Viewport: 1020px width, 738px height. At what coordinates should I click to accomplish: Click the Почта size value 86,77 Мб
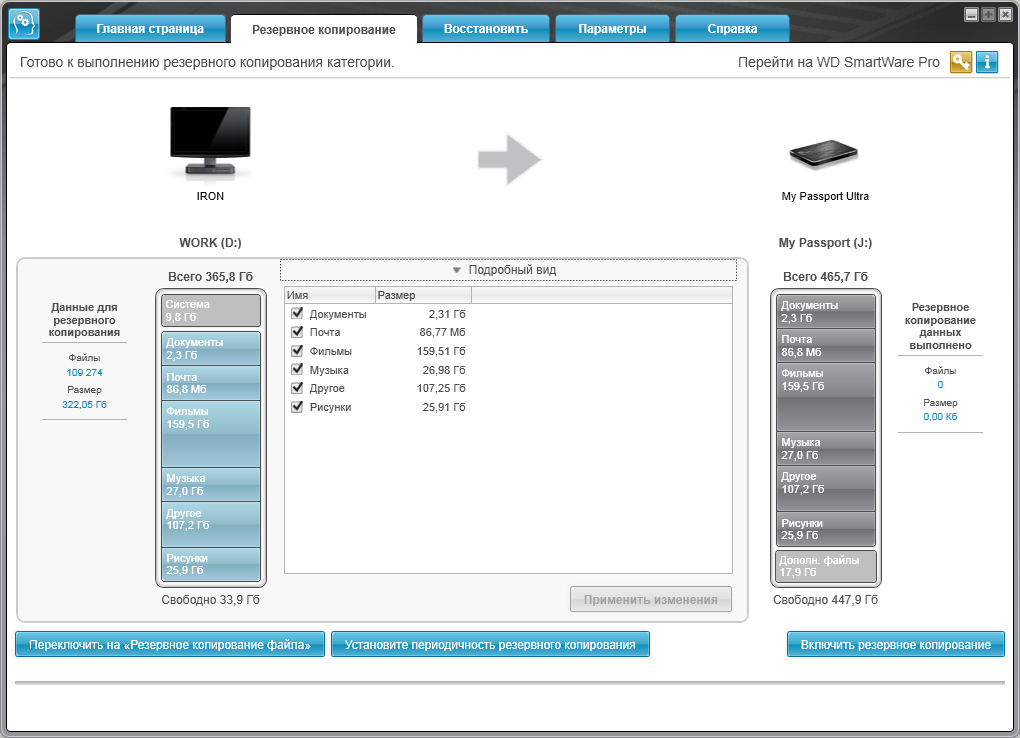click(x=442, y=332)
